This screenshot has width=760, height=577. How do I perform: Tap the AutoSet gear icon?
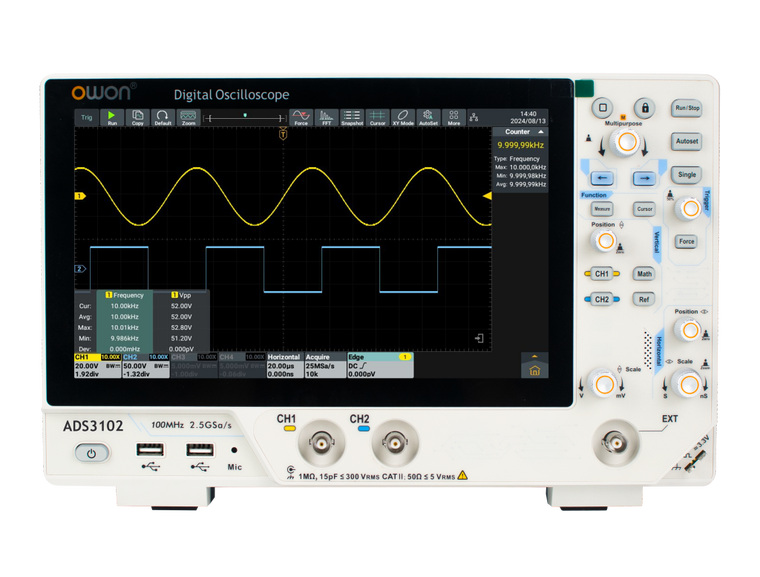pyautogui.click(x=428, y=117)
